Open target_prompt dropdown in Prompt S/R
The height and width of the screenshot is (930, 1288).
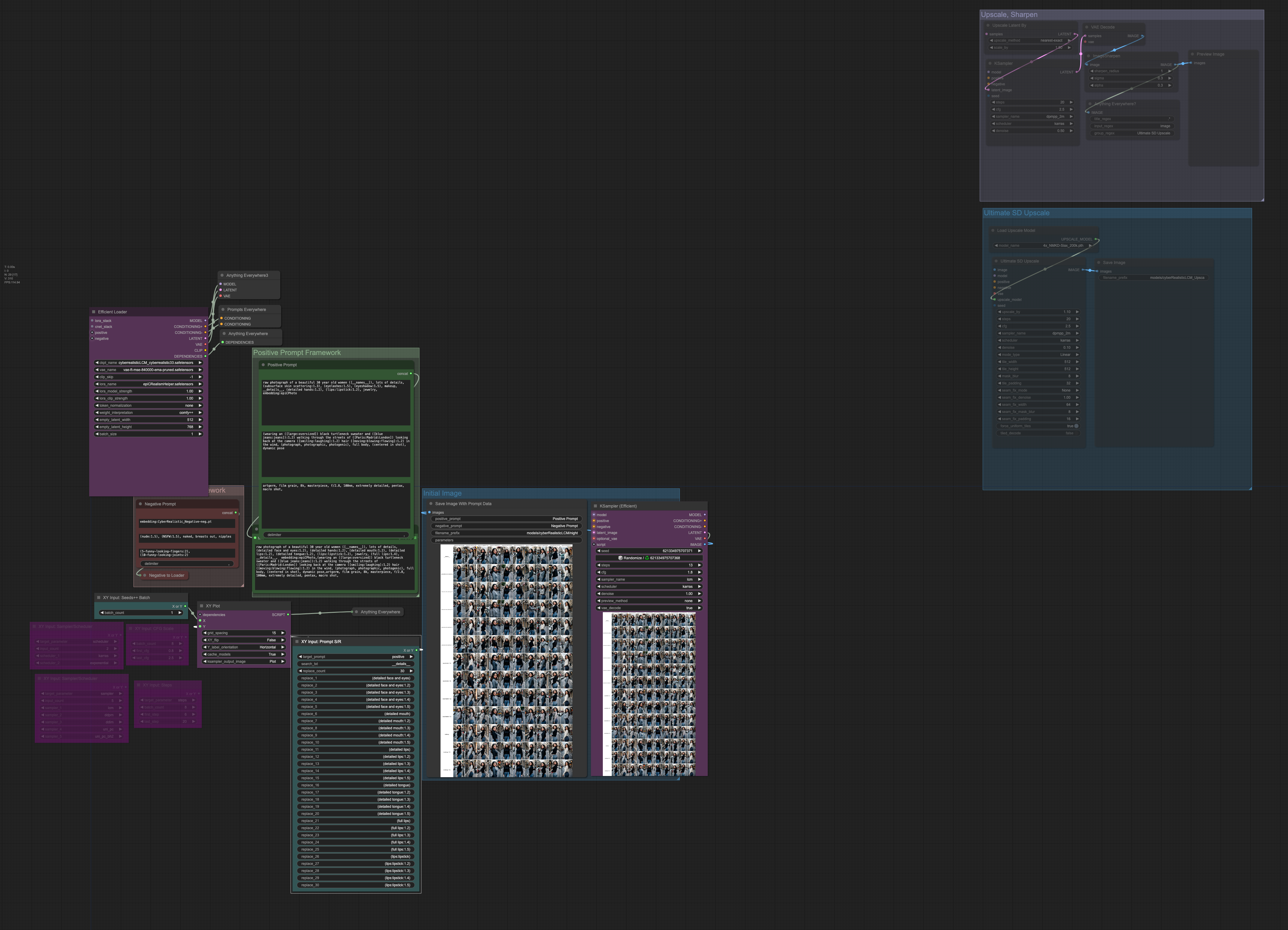(356, 657)
